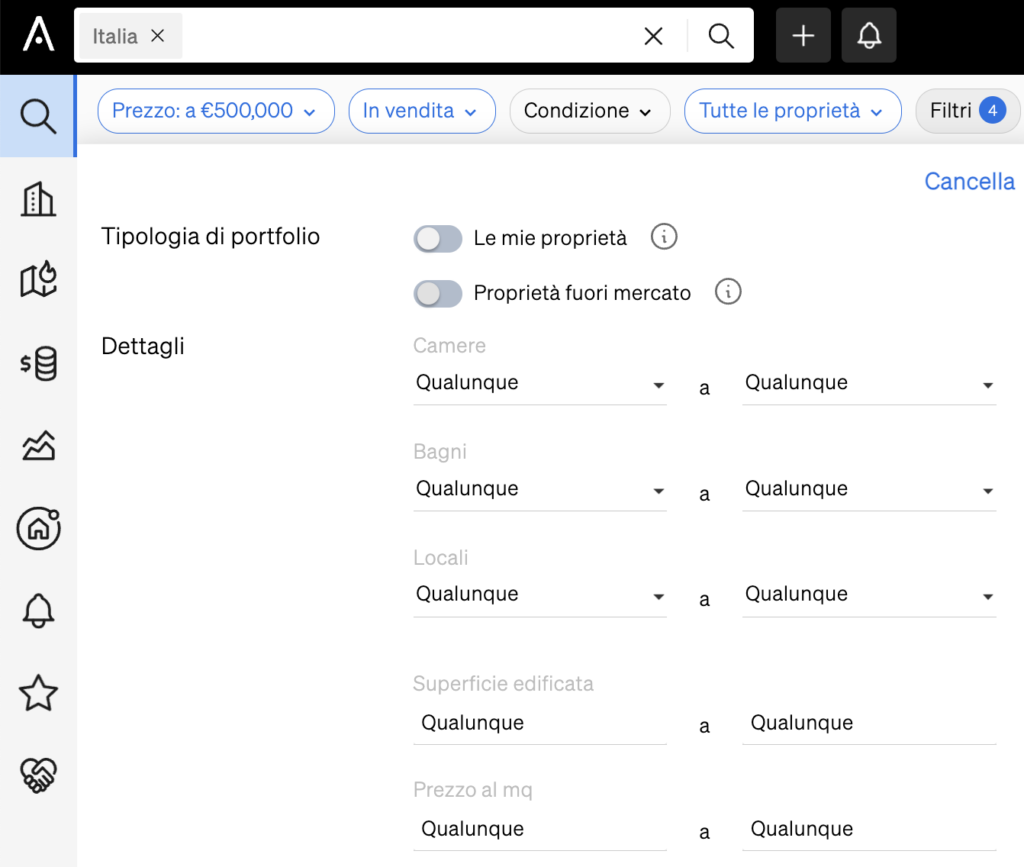
Task: Run search with magnifier in the search bar
Action: pyautogui.click(x=721, y=36)
